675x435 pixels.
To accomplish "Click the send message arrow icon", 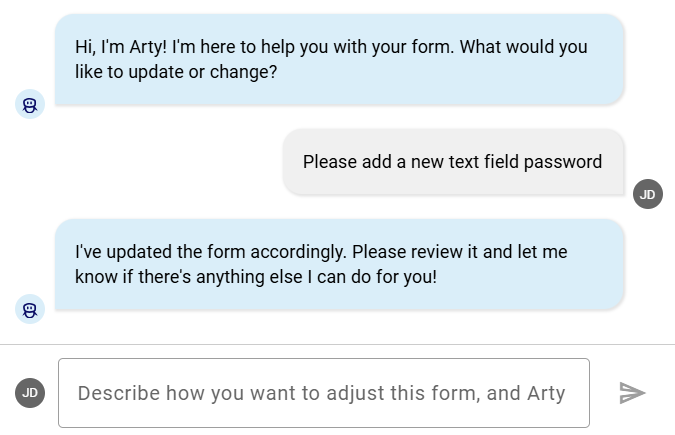I will (x=632, y=393).
